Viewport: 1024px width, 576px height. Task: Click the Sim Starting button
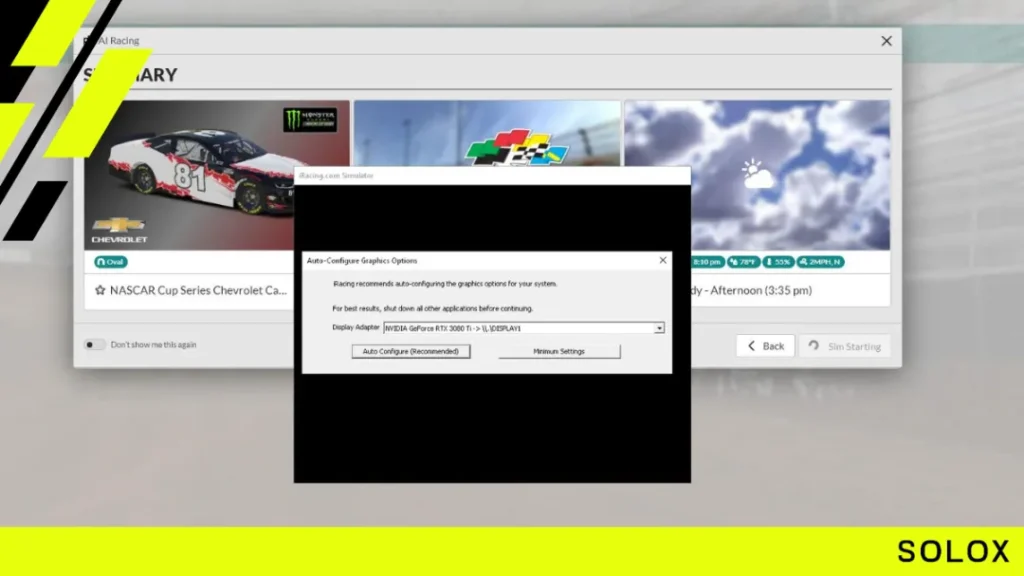(x=845, y=345)
